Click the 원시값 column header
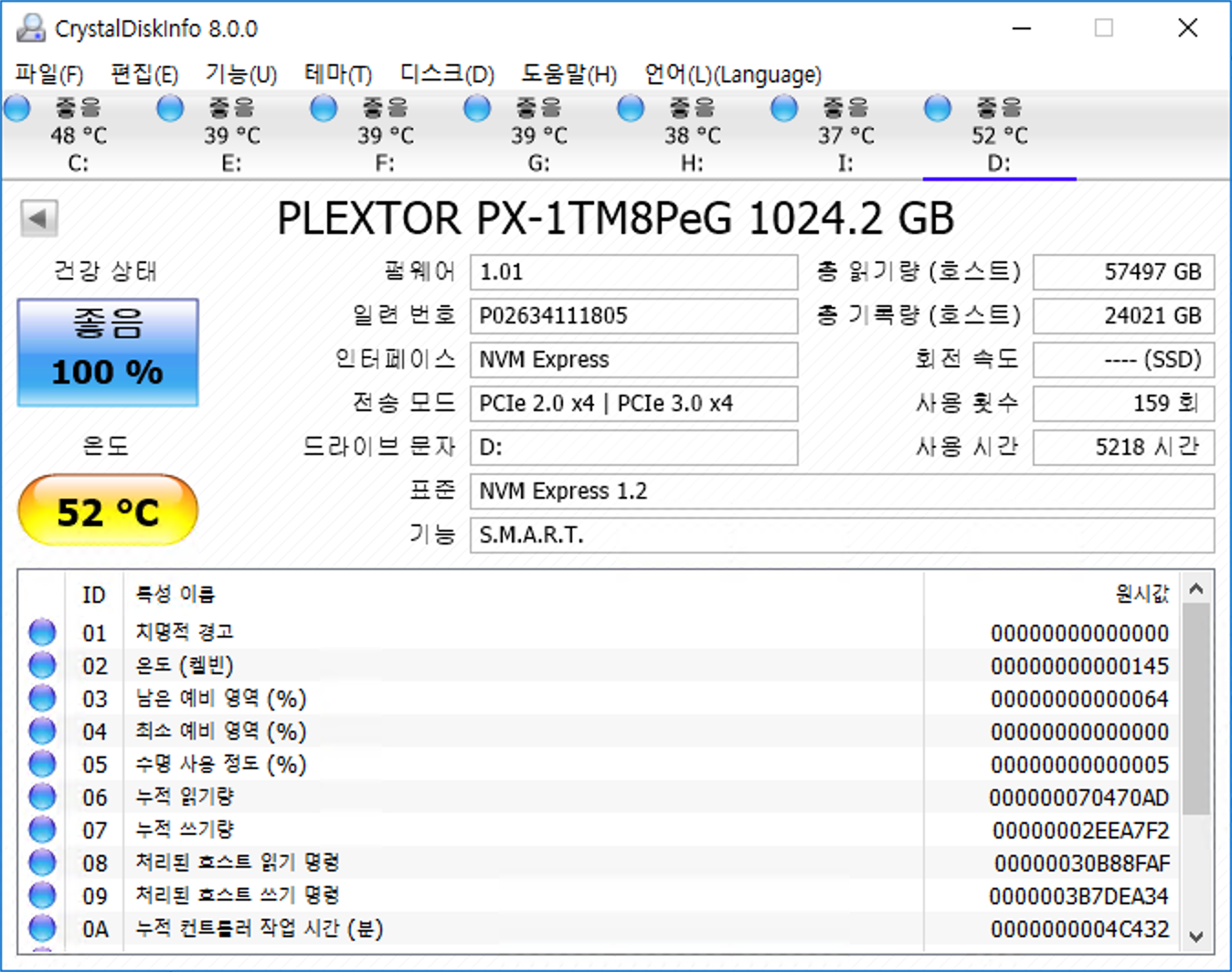Image resolution: width=1232 pixels, height=972 pixels. pyautogui.click(x=1142, y=595)
